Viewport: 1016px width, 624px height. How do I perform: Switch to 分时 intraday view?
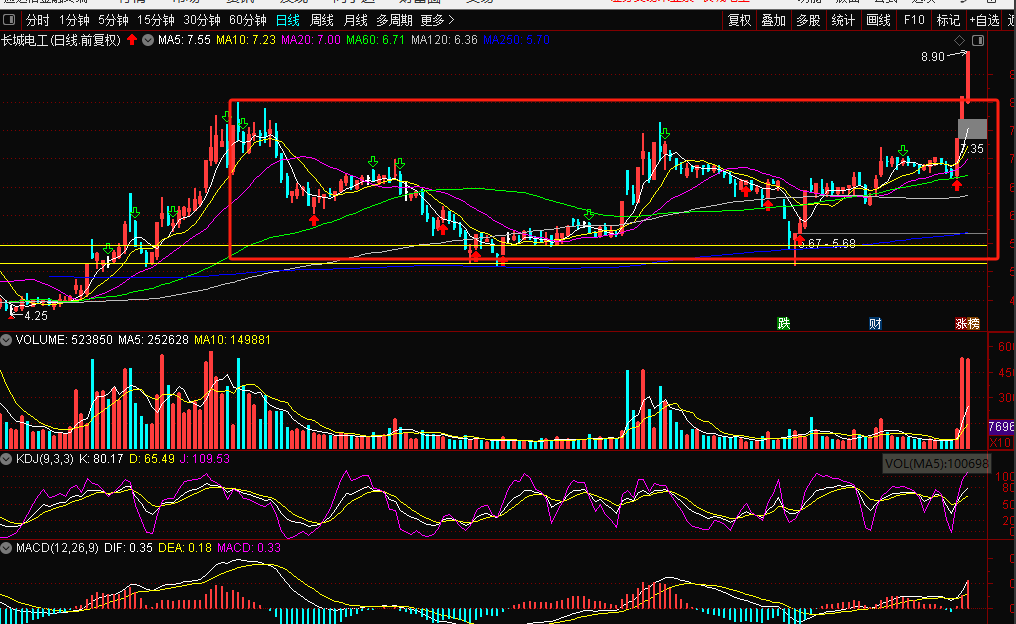[x=38, y=20]
